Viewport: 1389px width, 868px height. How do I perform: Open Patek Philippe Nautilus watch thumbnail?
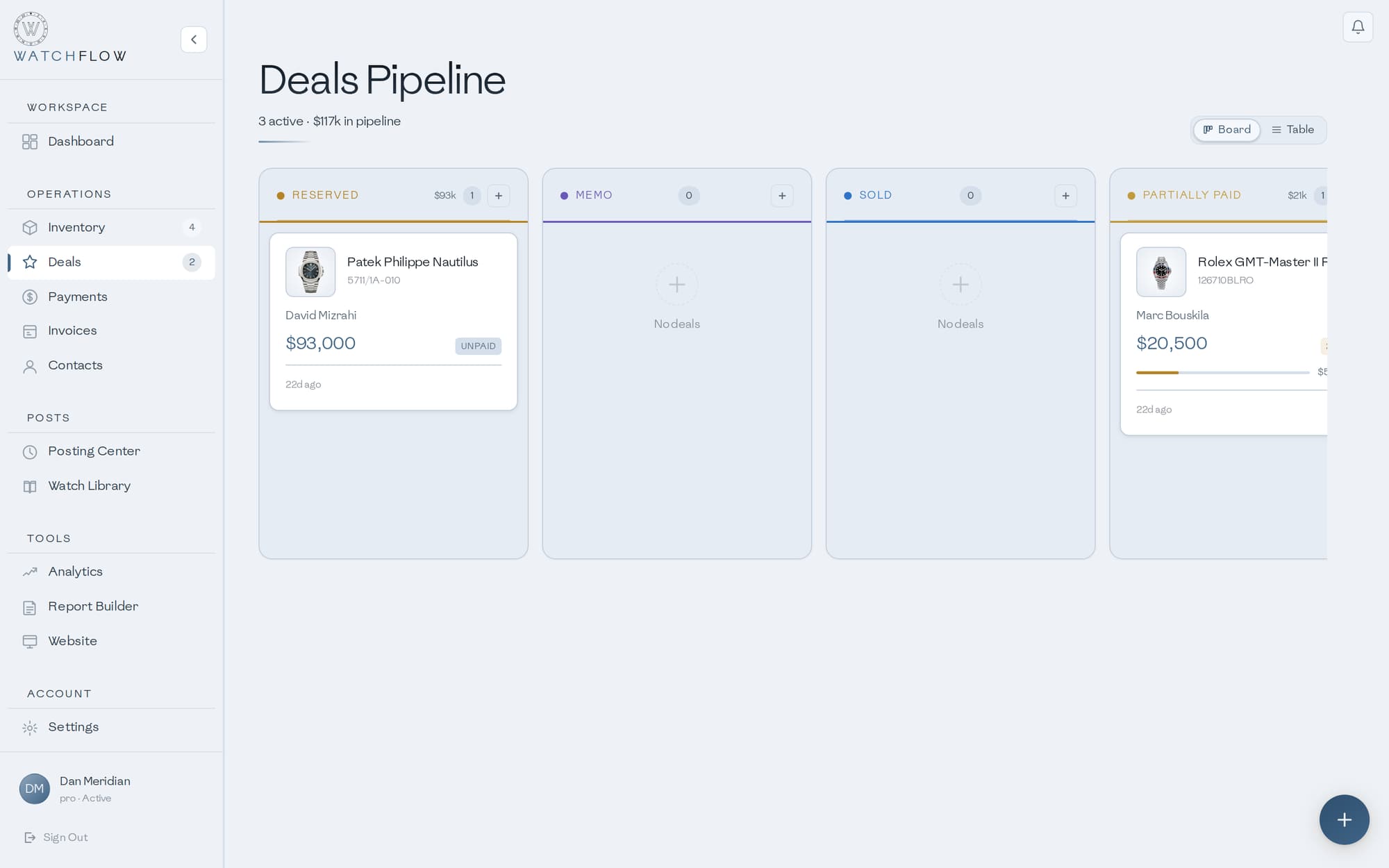tap(310, 272)
